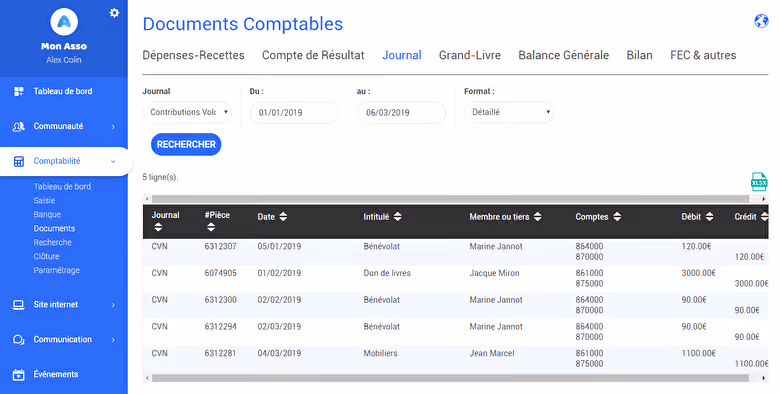Click the Site internet laptop icon

(x=18, y=305)
